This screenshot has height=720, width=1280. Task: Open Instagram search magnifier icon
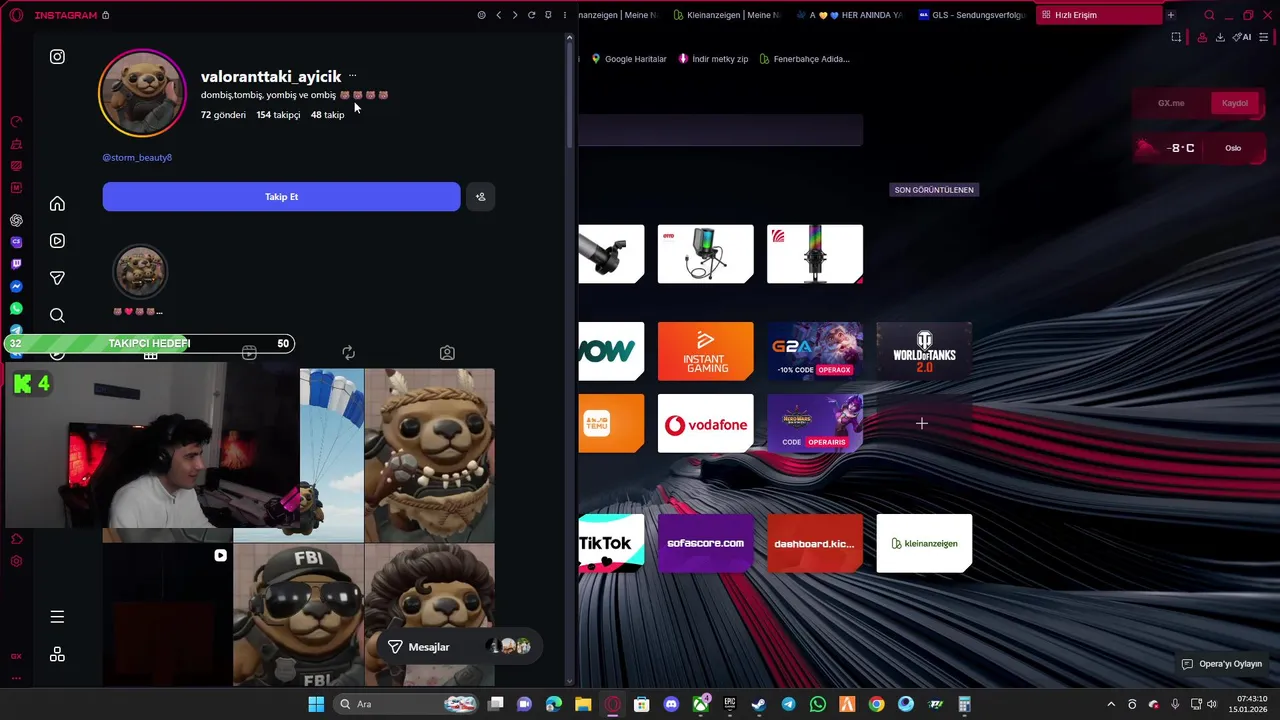(x=57, y=315)
